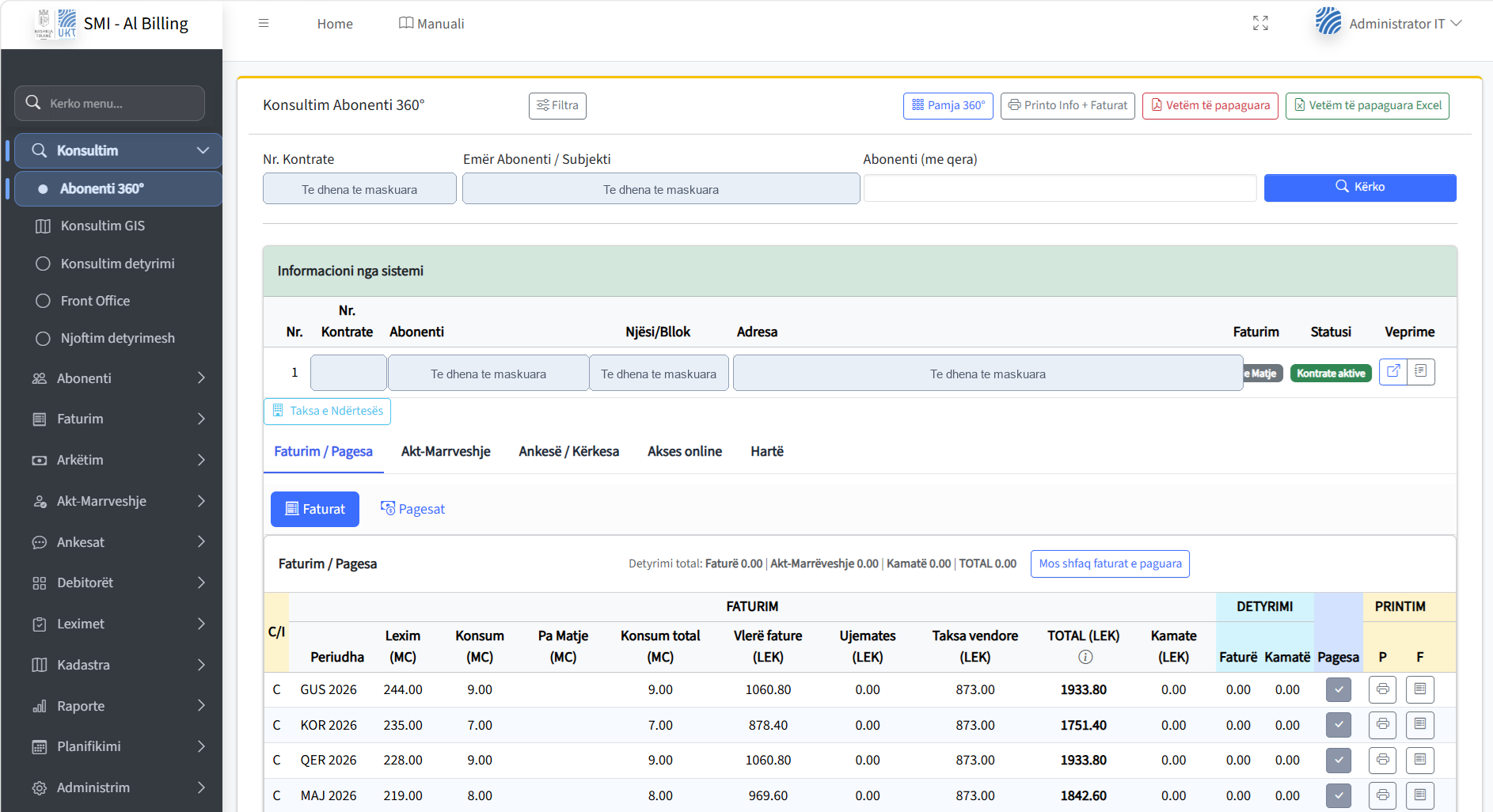Expand the Faturim sidebar menu

[x=118, y=419]
